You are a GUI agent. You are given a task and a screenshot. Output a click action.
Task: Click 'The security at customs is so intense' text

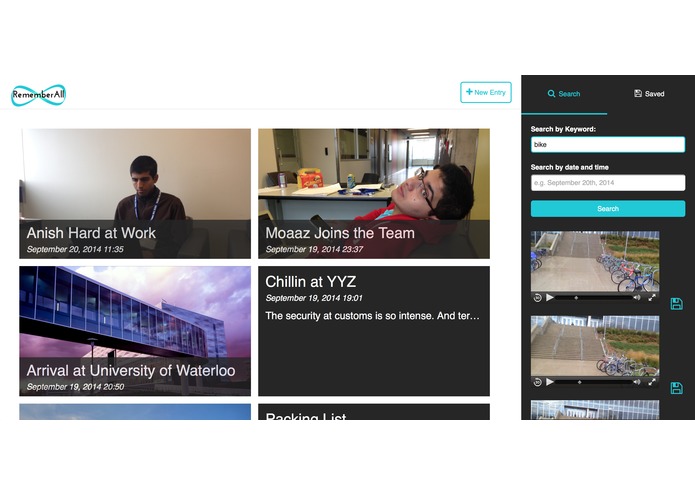click(372, 316)
